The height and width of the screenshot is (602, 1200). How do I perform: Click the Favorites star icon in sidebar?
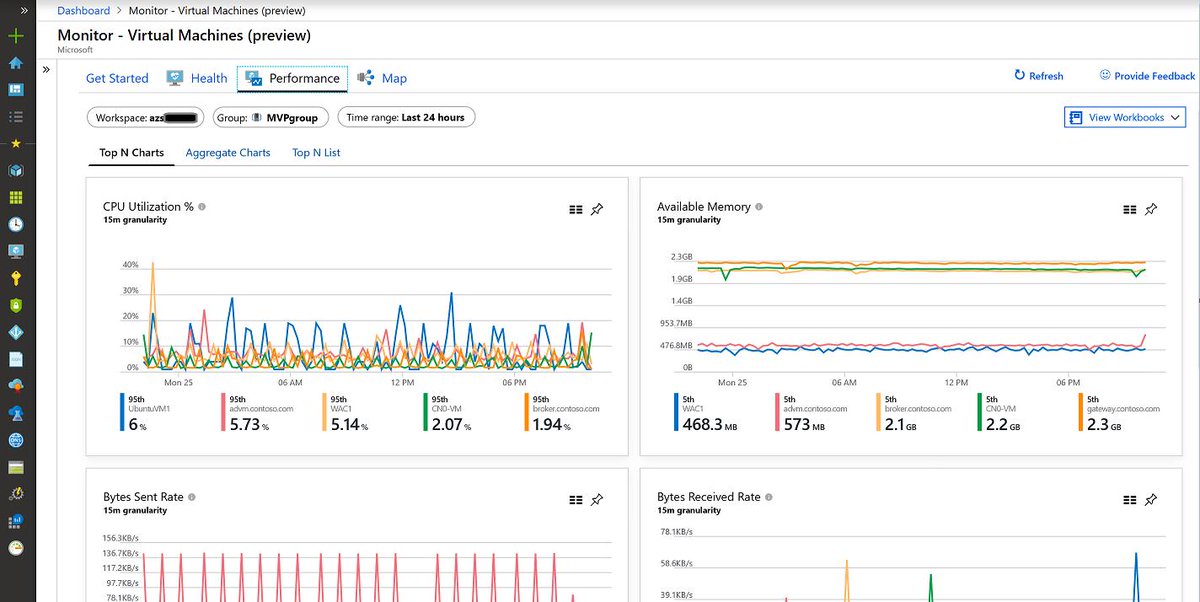click(x=16, y=144)
